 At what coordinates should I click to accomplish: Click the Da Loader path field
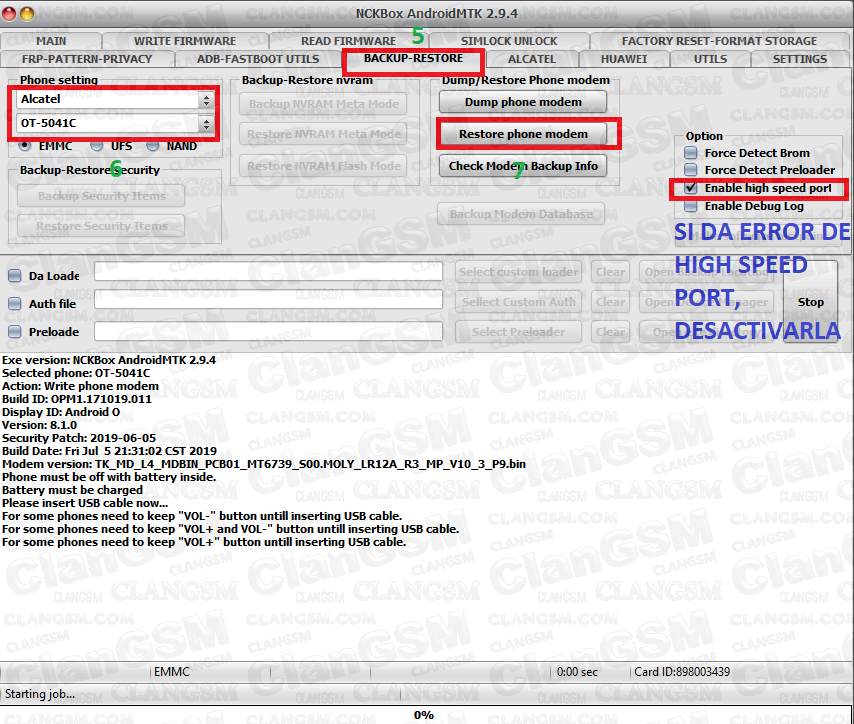tap(268, 271)
